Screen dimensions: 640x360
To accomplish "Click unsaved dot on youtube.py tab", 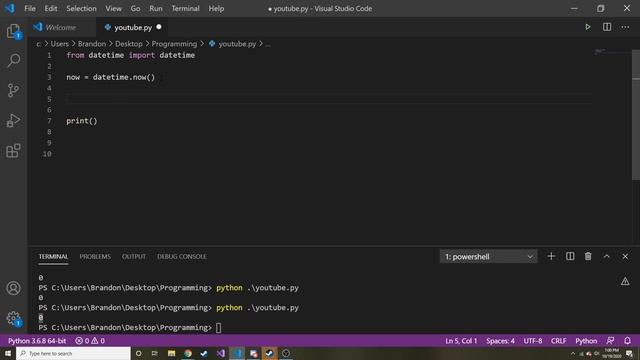I will pos(159,27).
